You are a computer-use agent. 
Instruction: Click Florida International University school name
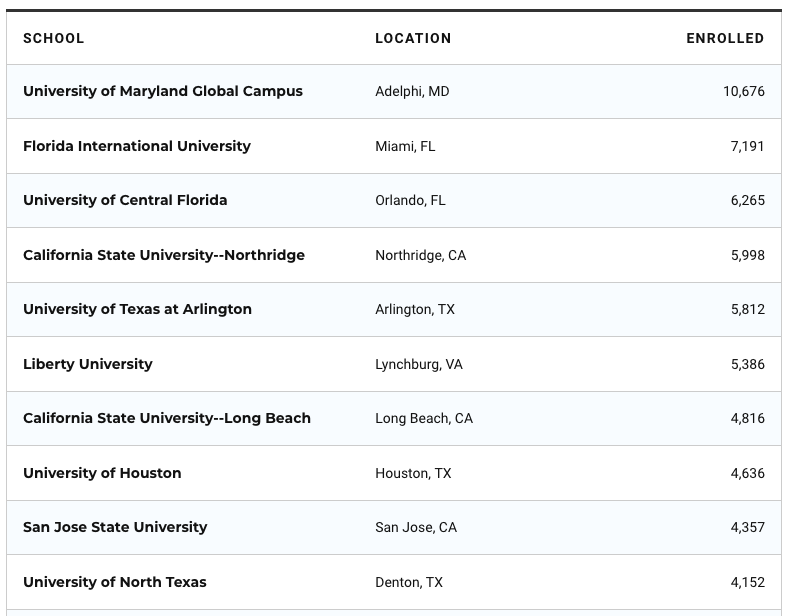tap(136, 146)
